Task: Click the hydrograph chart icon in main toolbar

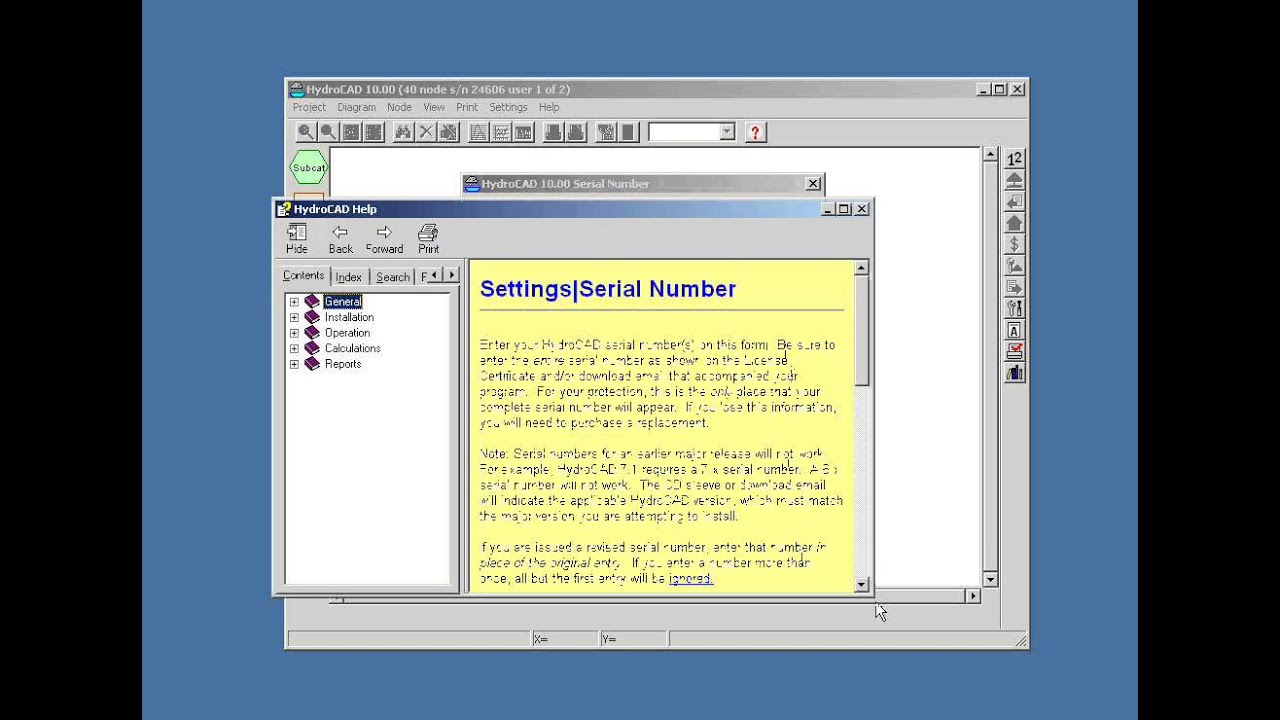Action: pyautogui.click(x=478, y=132)
